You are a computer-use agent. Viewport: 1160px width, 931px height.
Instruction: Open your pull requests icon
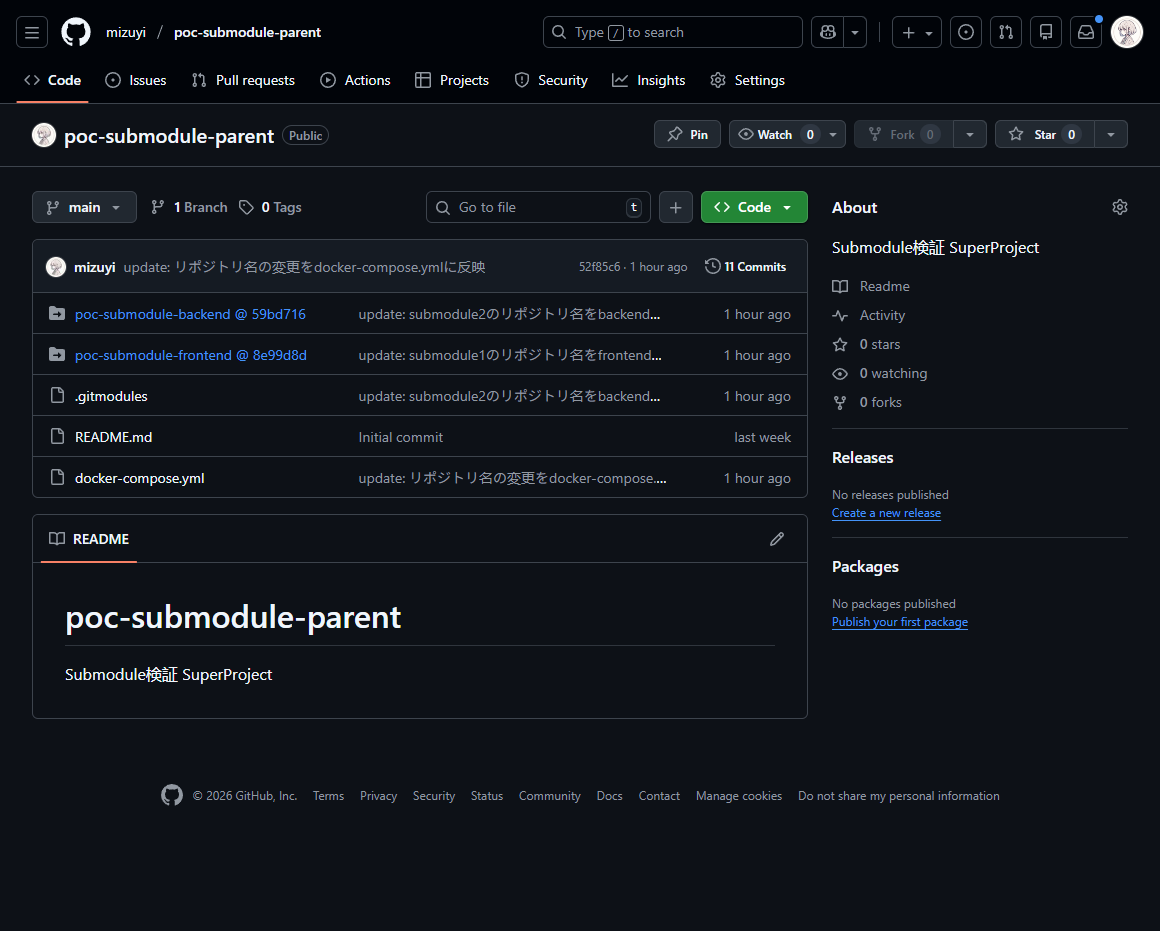coord(1005,31)
